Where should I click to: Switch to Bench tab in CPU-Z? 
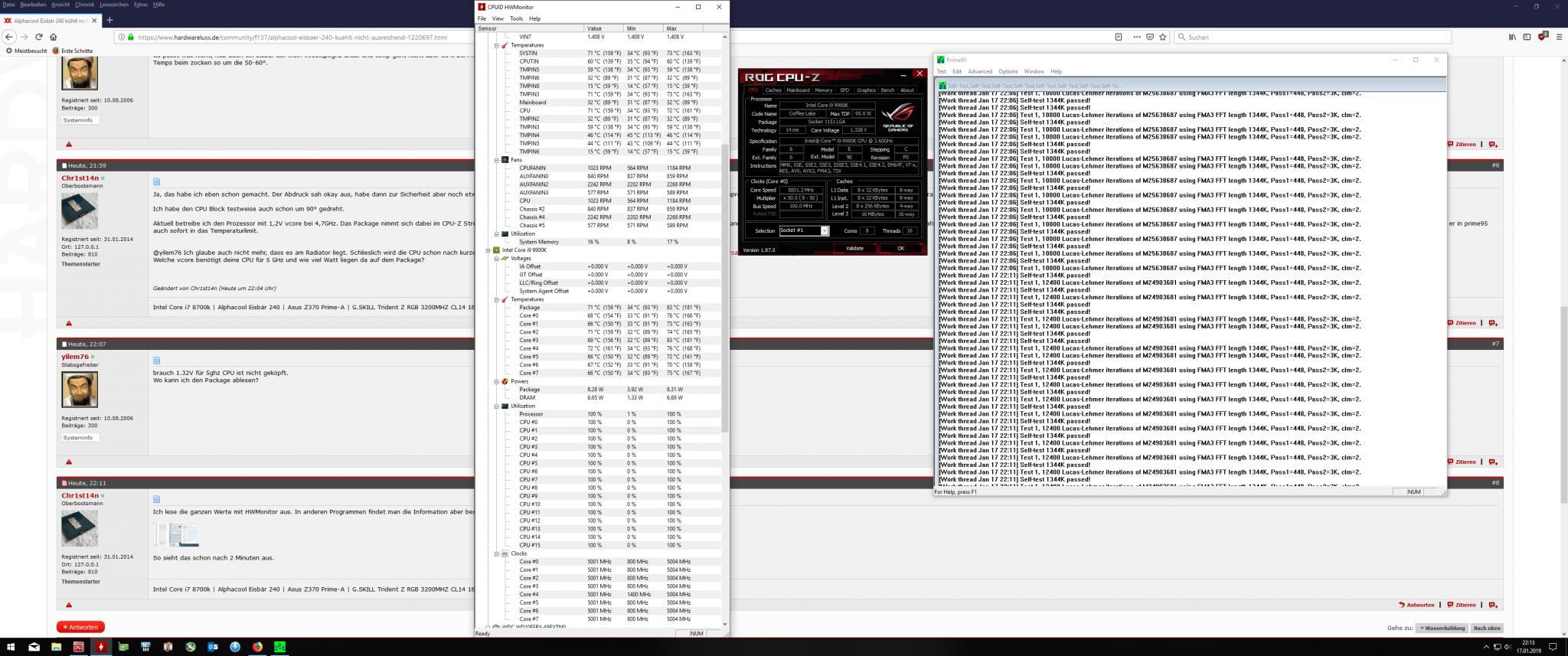pos(887,90)
